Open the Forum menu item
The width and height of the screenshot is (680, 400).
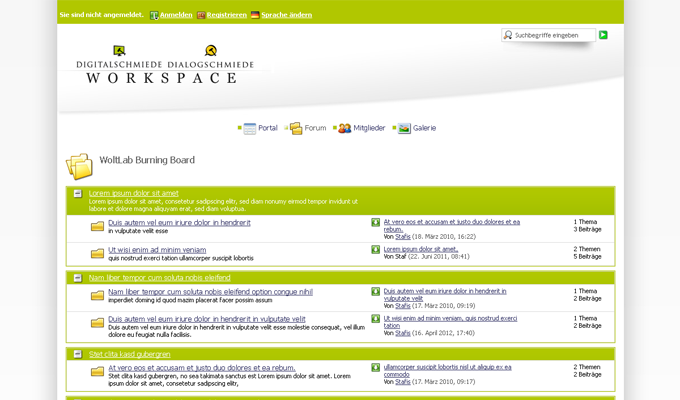[x=315, y=128]
